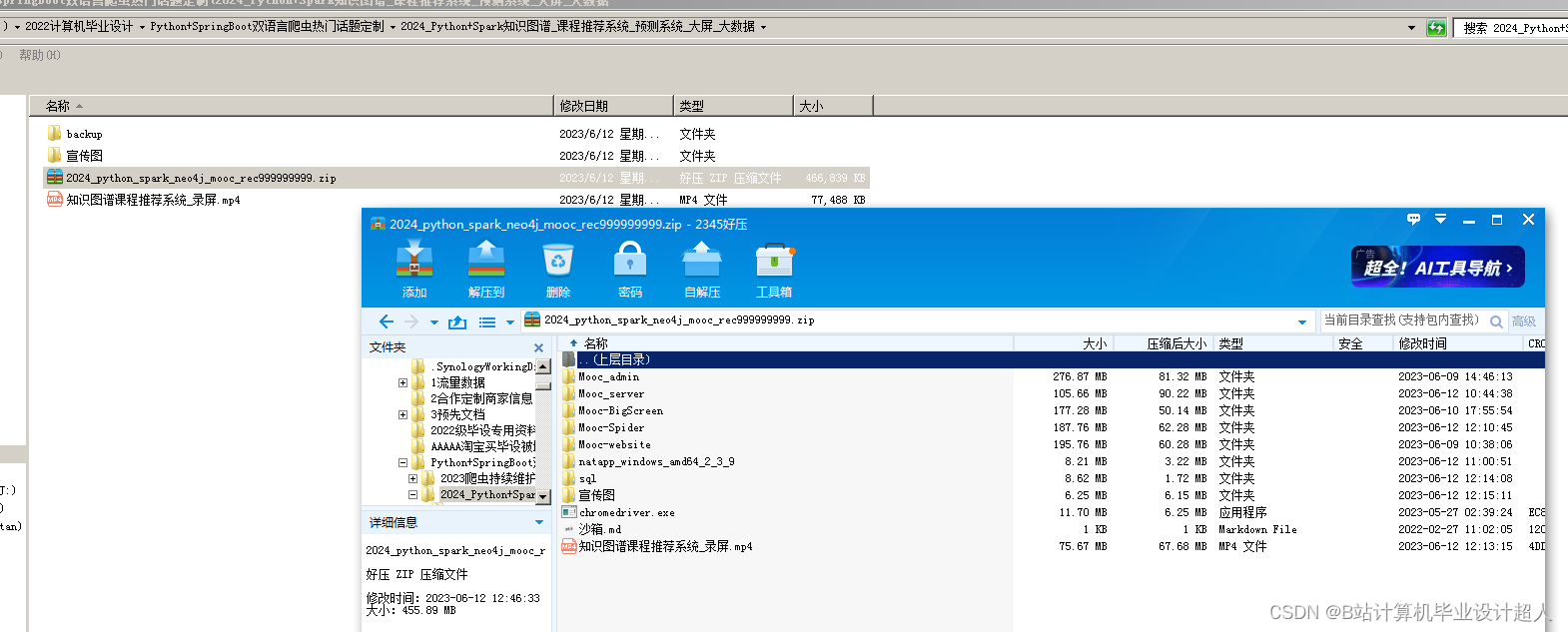1568x632 pixels.
Task: Click 2022计算机毕业设计 breadcrumb in Explorer
Action: (x=79, y=27)
